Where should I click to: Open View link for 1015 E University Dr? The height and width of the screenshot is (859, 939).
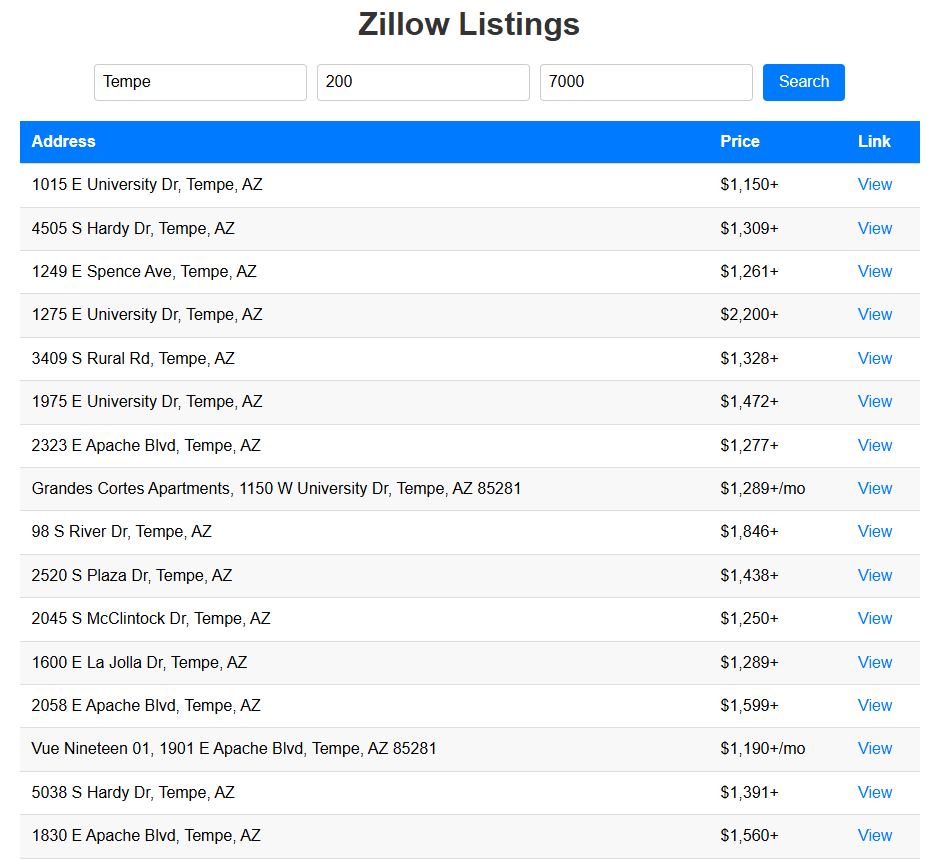[874, 184]
